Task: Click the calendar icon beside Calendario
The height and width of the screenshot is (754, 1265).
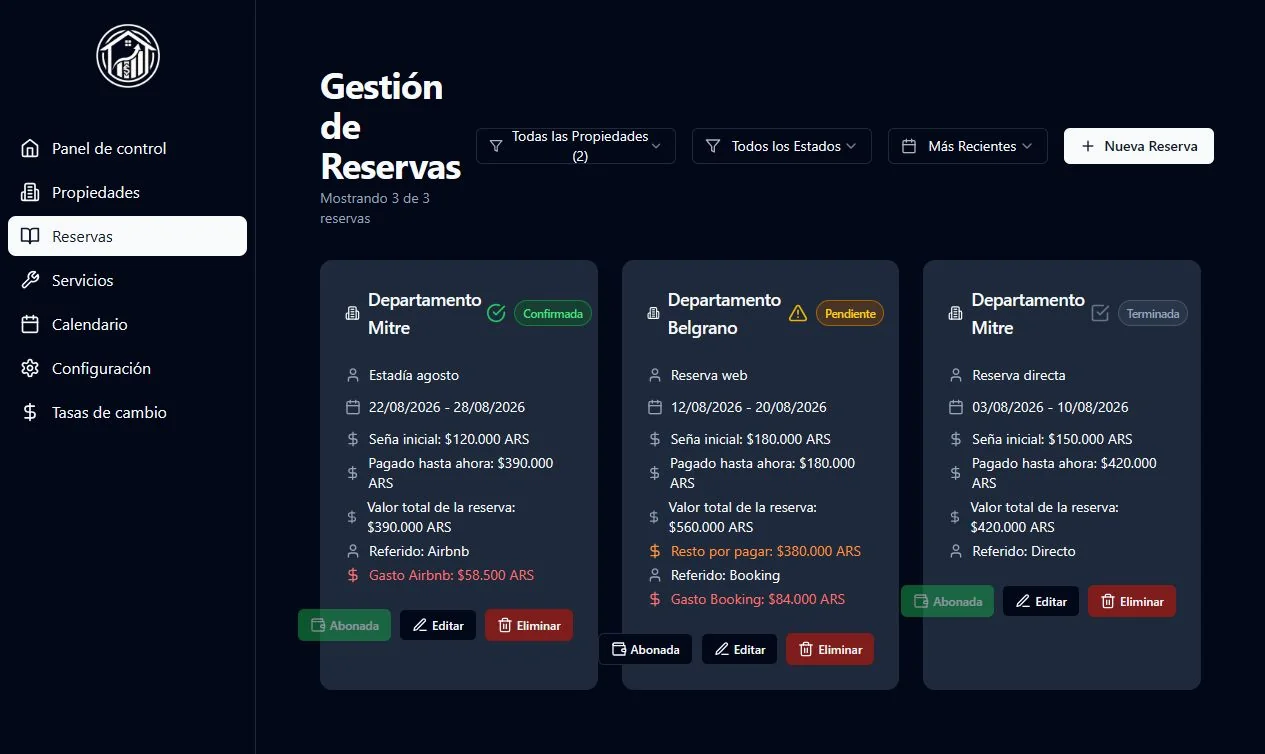Action: click(x=30, y=324)
